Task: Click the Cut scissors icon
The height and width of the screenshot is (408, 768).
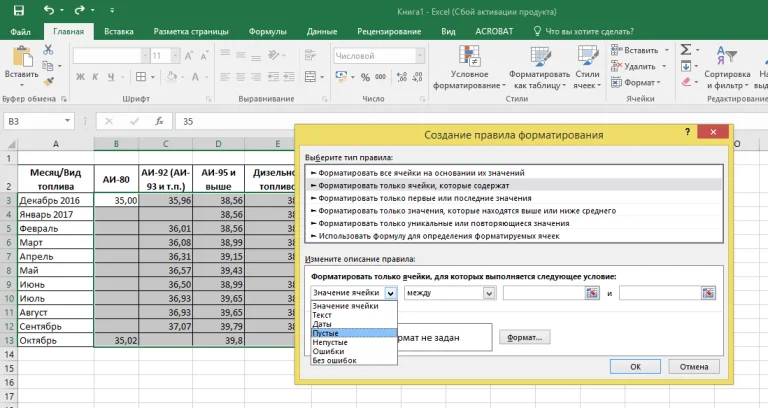Action: (x=48, y=49)
